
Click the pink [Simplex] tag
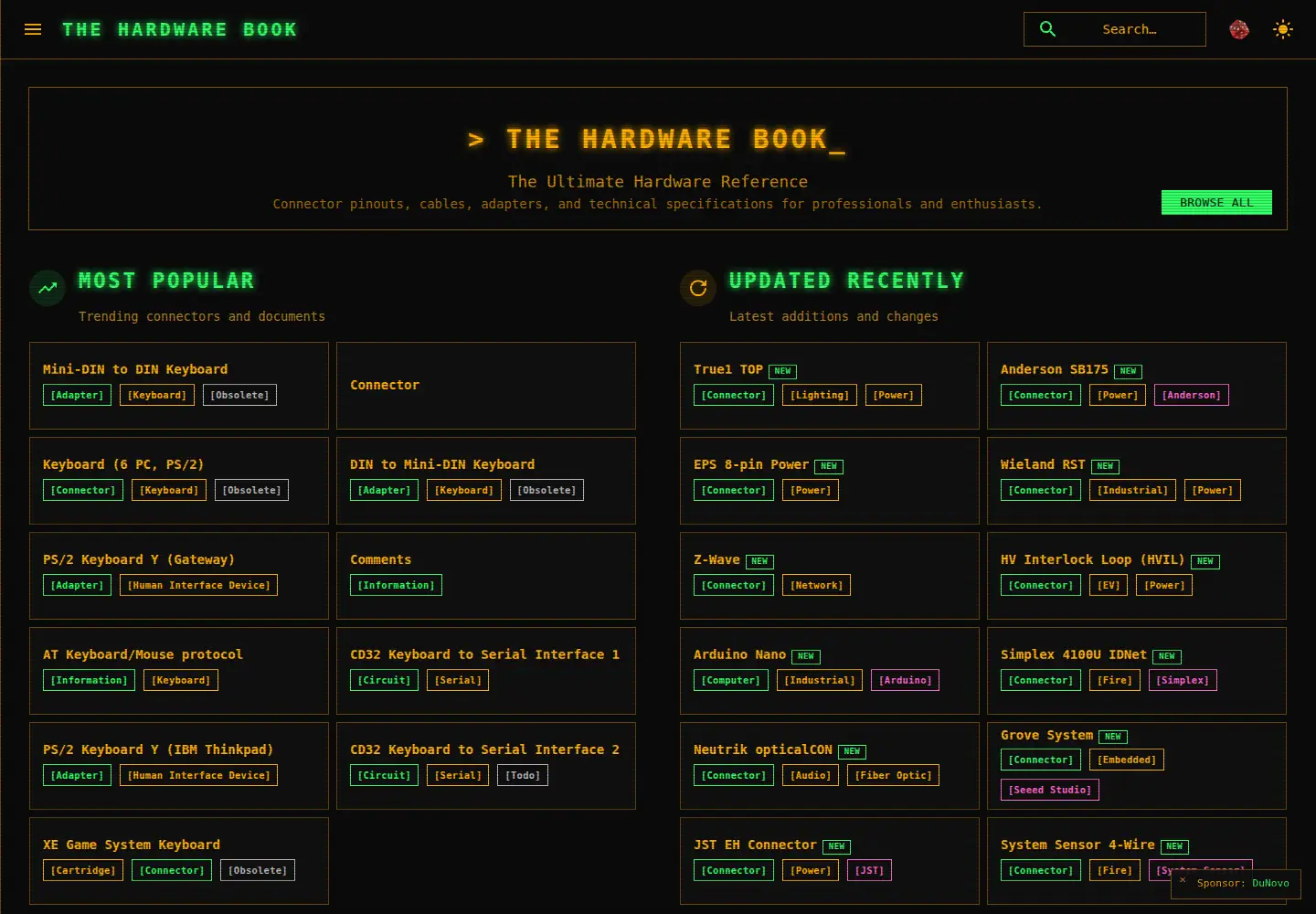coord(1183,680)
